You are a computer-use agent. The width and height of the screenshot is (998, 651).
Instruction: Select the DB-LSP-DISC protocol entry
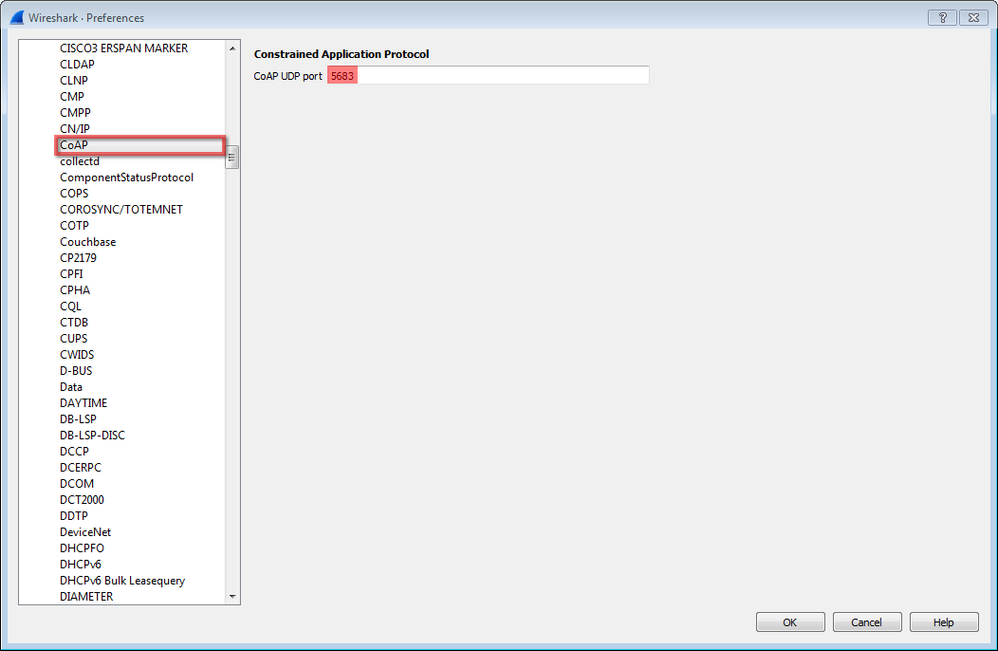92,435
